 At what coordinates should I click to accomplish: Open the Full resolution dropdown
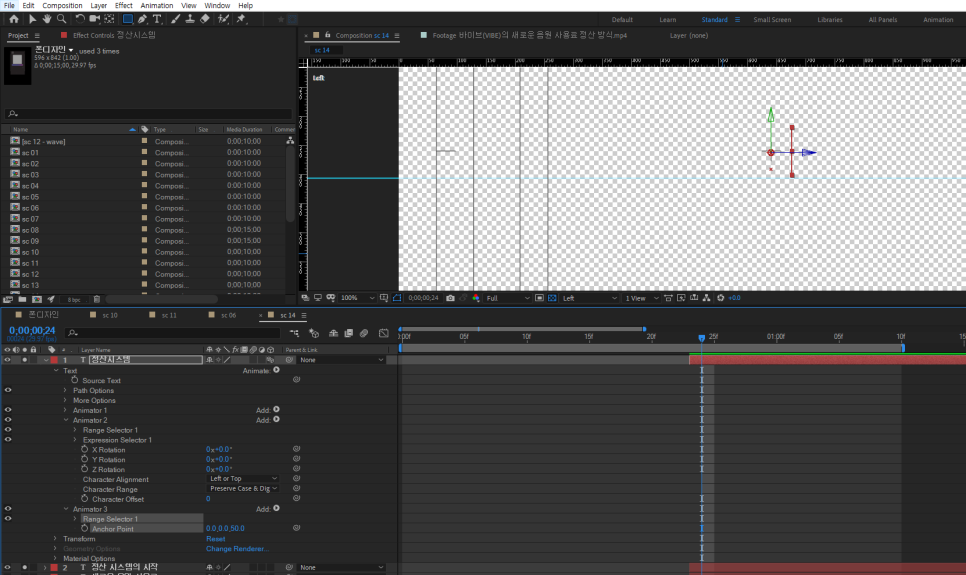click(x=507, y=298)
